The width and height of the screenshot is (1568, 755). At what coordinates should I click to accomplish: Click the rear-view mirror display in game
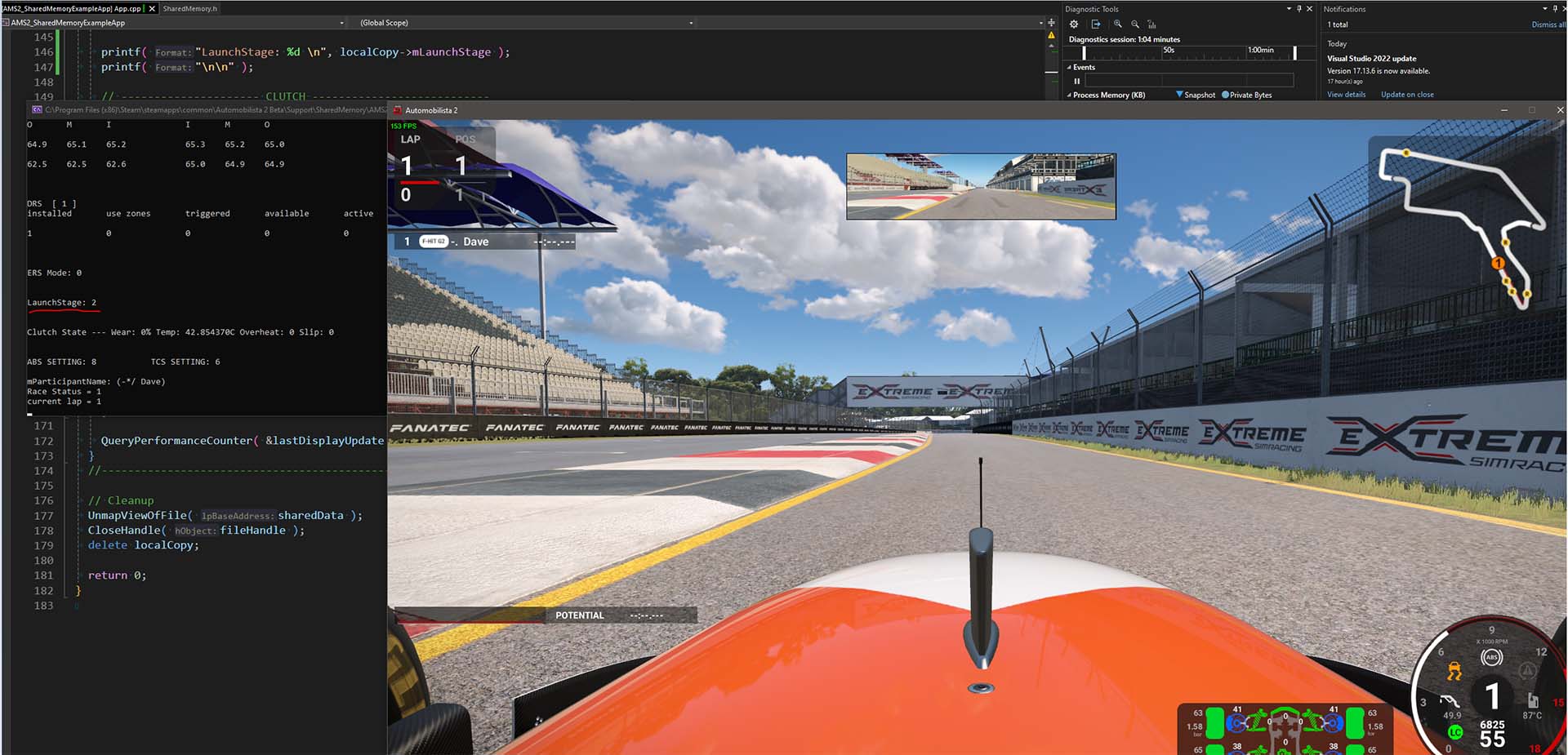981,186
